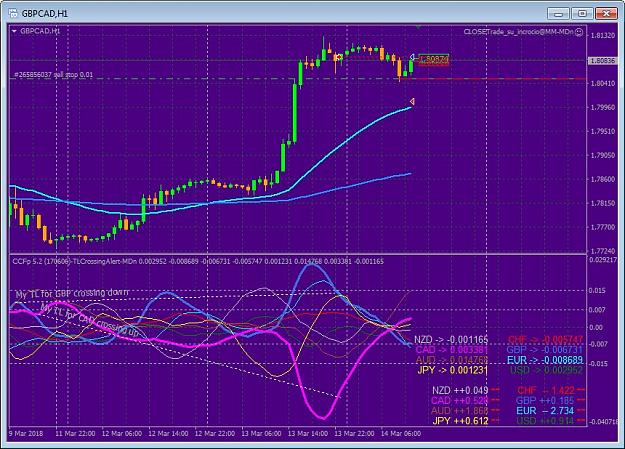The height and width of the screenshot is (449, 625).
Task: Click the 12 Mar 06:00 time axis label
Action: pyautogui.click(x=122, y=433)
